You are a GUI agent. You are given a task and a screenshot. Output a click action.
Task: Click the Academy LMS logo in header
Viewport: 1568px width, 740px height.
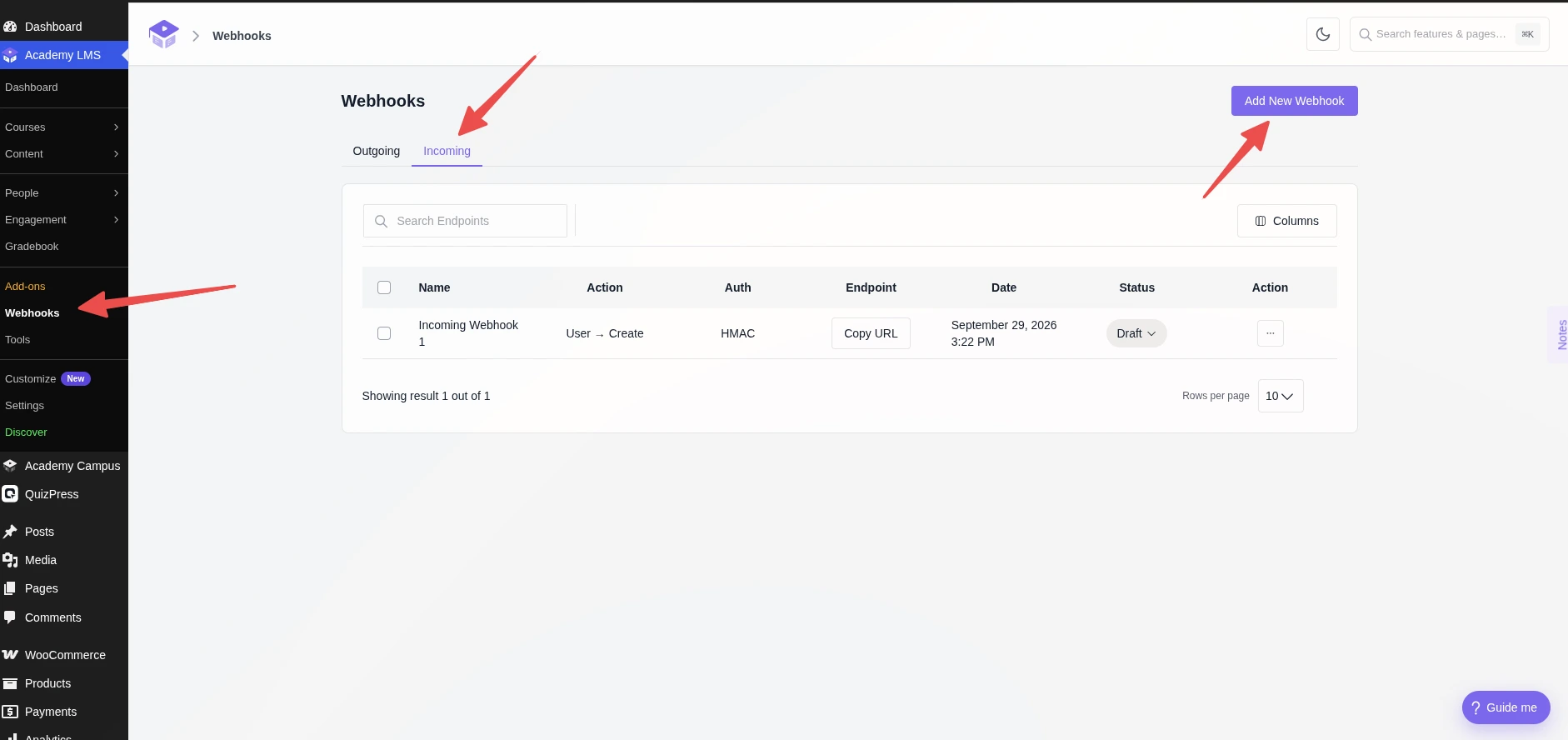click(x=163, y=35)
